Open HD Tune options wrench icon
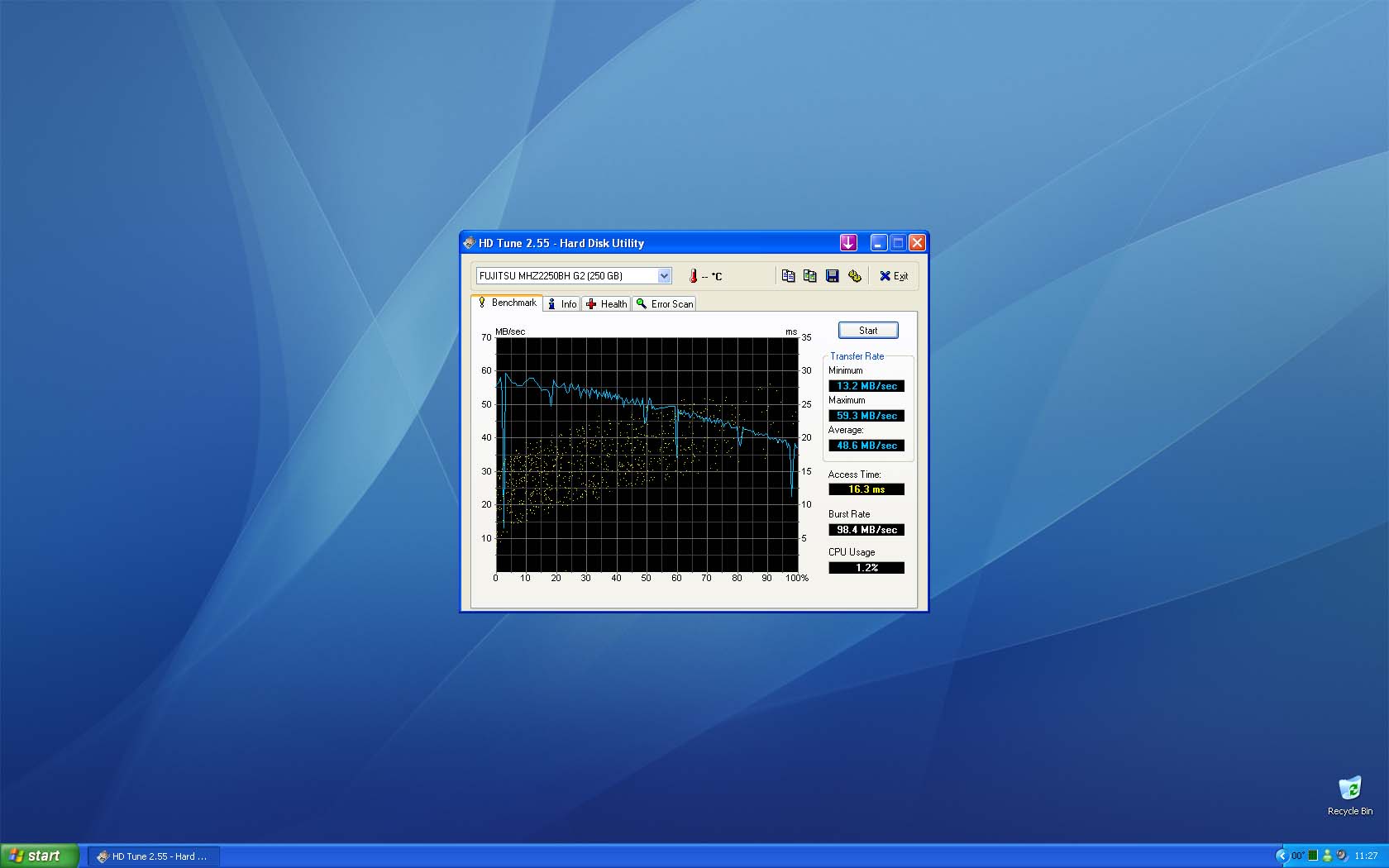The image size is (1389, 868). click(855, 276)
